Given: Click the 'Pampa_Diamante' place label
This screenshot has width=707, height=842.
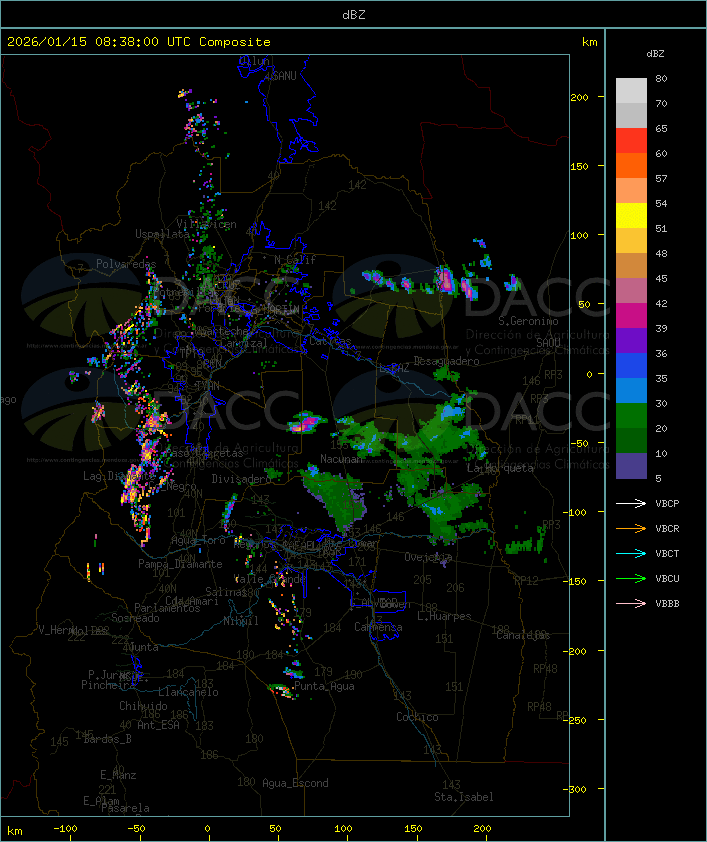Looking at the screenshot, I should (180, 564).
